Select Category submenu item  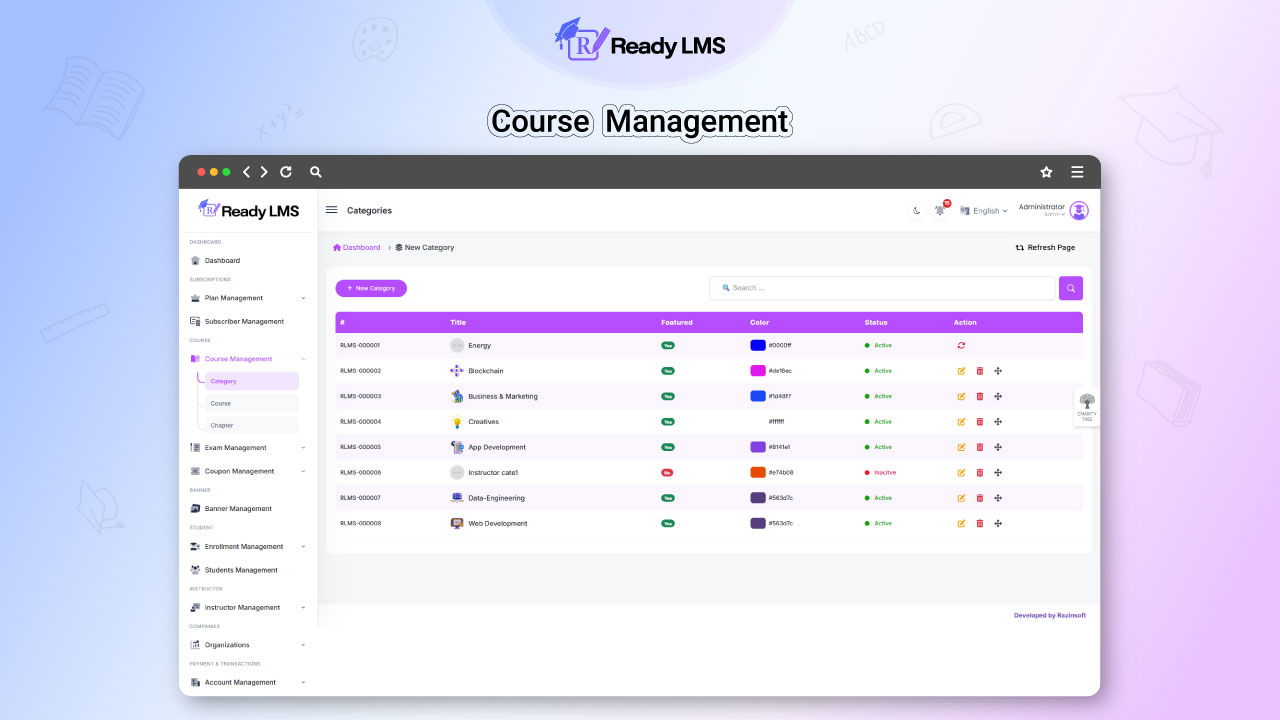coord(252,381)
